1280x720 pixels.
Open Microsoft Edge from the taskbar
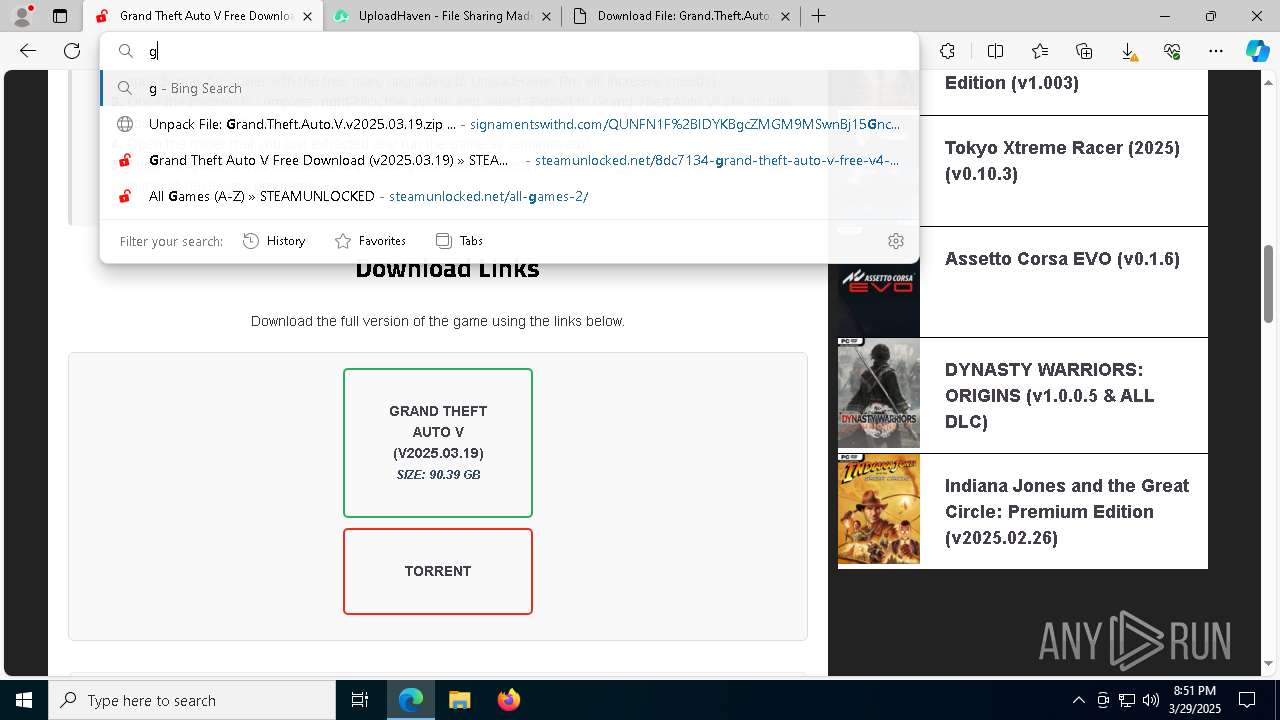click(411, 700)
